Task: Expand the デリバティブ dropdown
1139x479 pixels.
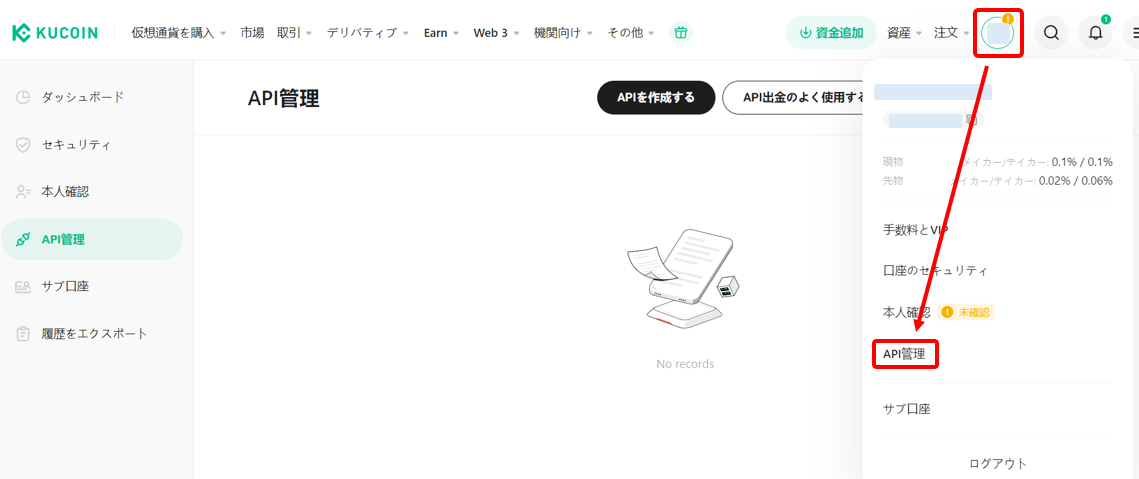Action: pyautogui.click(x=368, y=33)
